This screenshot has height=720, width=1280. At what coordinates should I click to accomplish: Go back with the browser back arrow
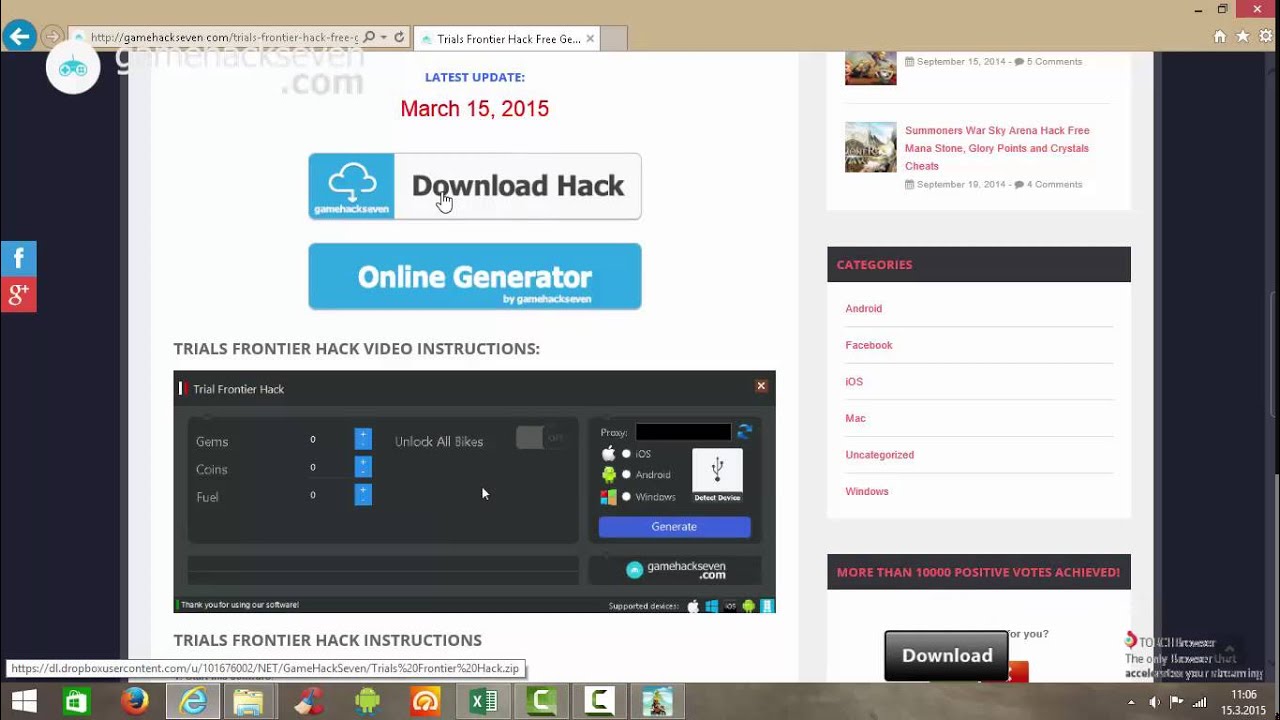point(19,37)
